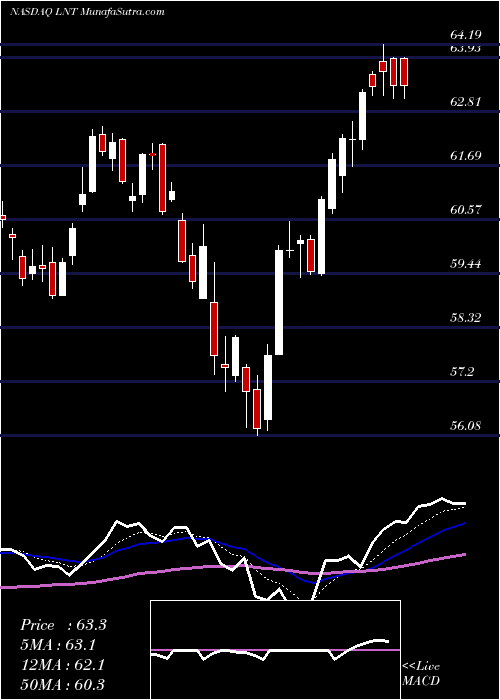Click the 61.69 price level label
This screenshot has width=500, height=700.
[466, 155]
